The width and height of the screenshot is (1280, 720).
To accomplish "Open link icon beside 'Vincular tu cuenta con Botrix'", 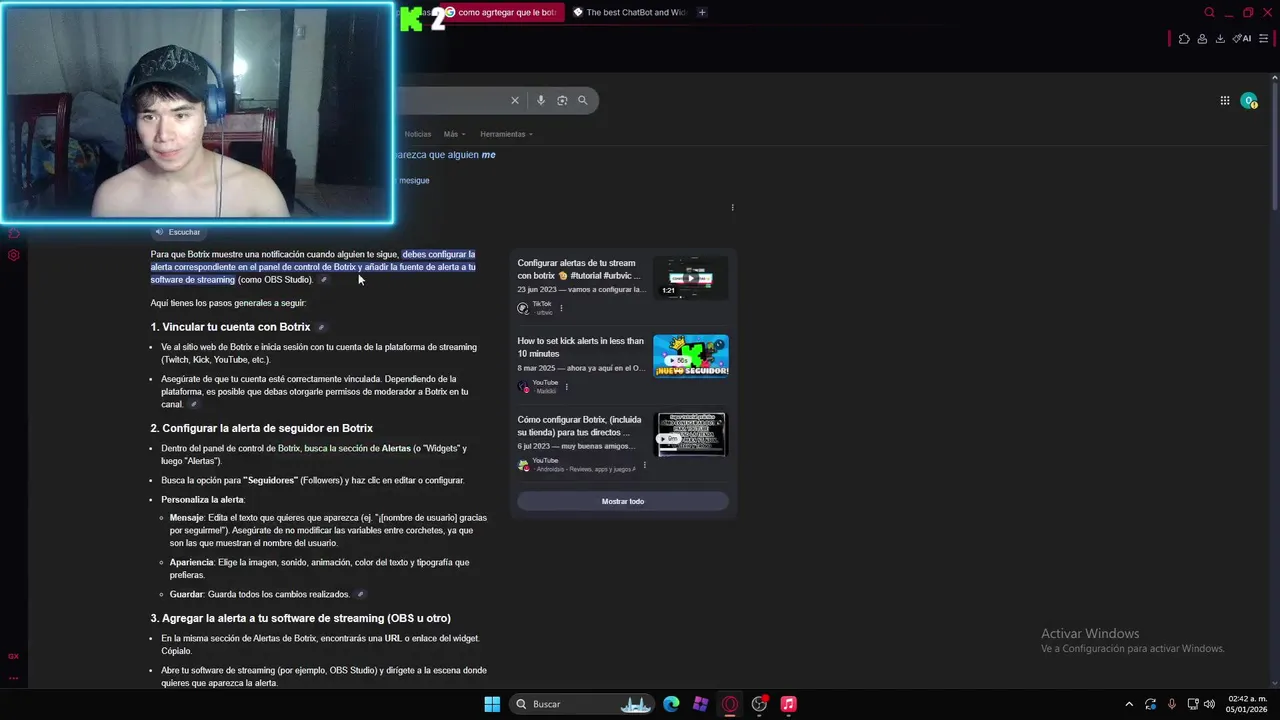I will (x=321, y=328).
